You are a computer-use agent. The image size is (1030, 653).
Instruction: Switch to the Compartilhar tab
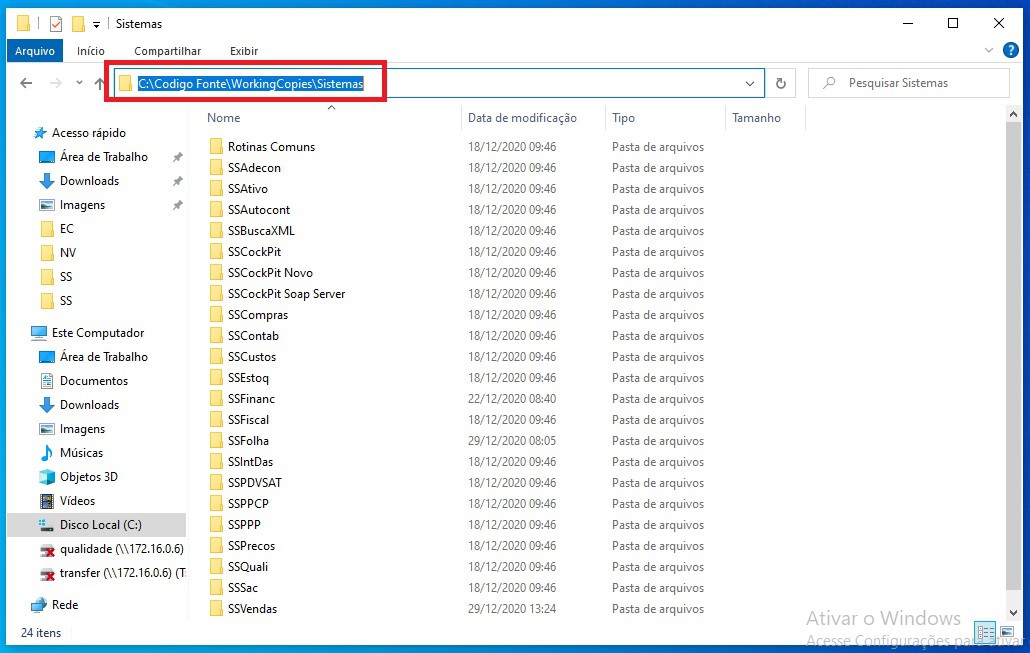[167, 51]
